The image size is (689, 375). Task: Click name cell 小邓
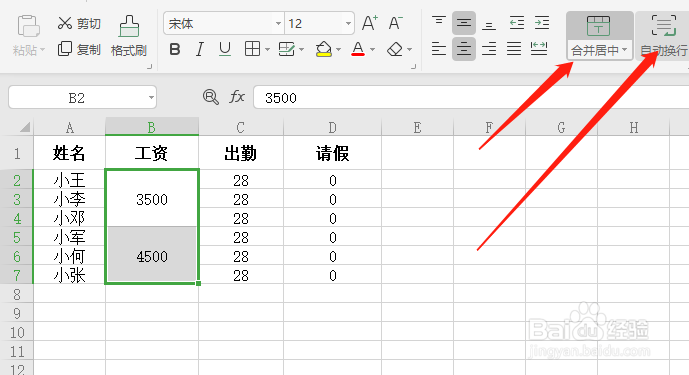(x=69, y=218)
